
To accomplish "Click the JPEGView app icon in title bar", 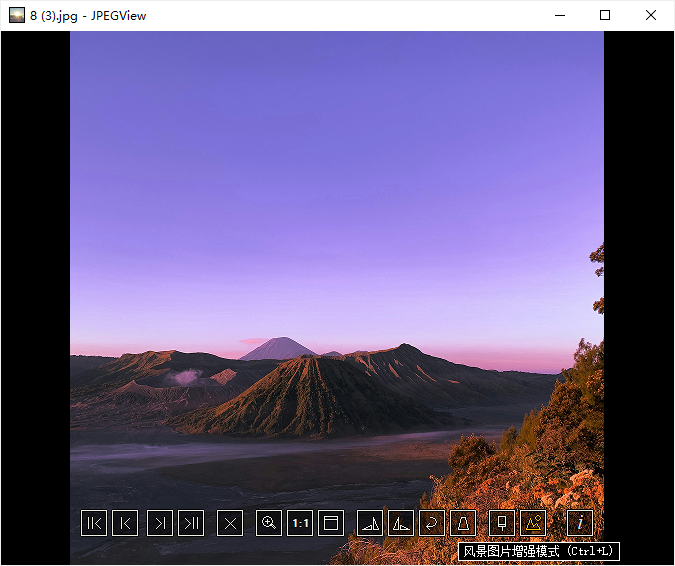I will 17,15.
